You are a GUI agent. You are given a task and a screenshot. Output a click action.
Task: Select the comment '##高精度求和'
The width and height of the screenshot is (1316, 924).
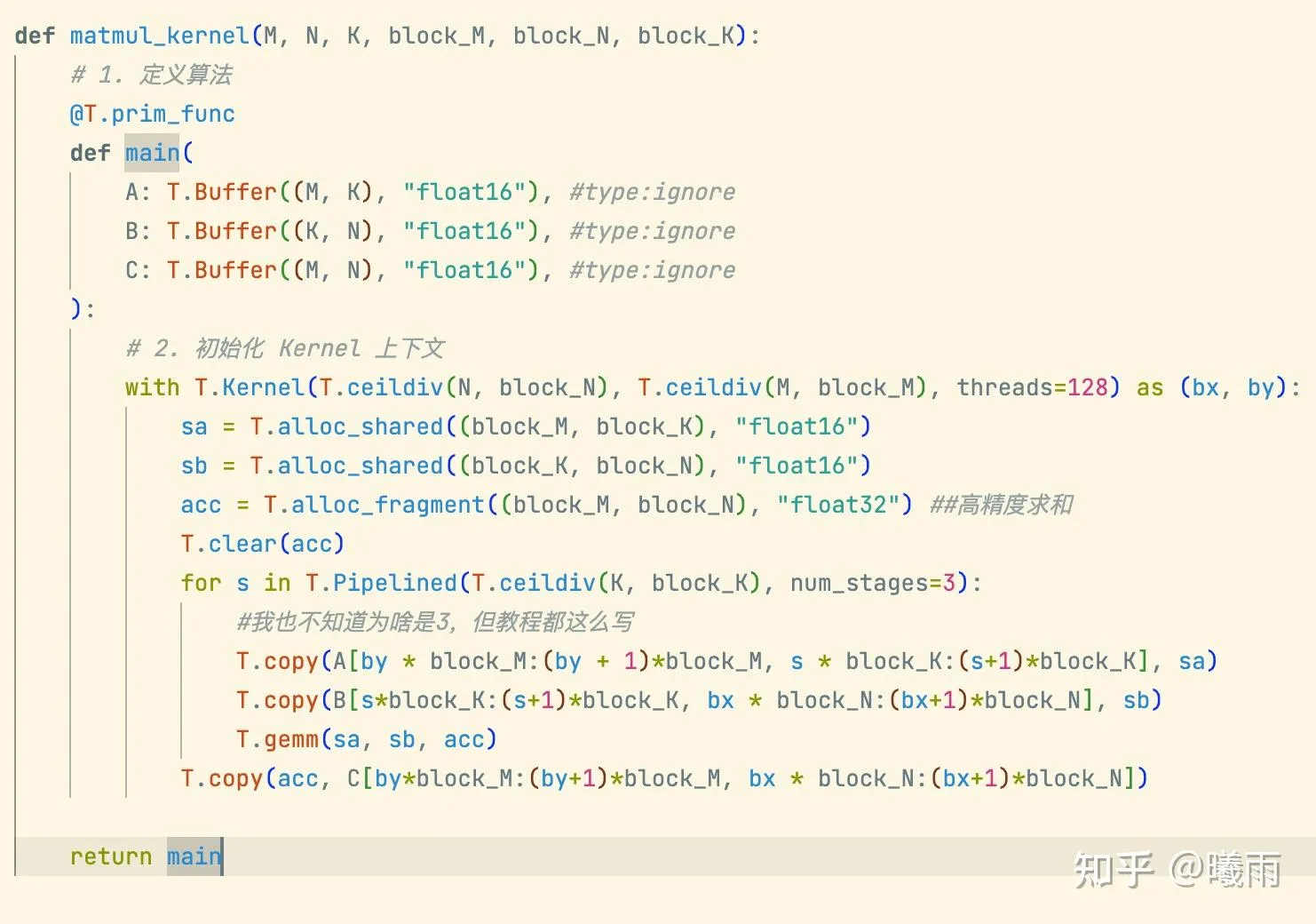(x=1002, y=505)
